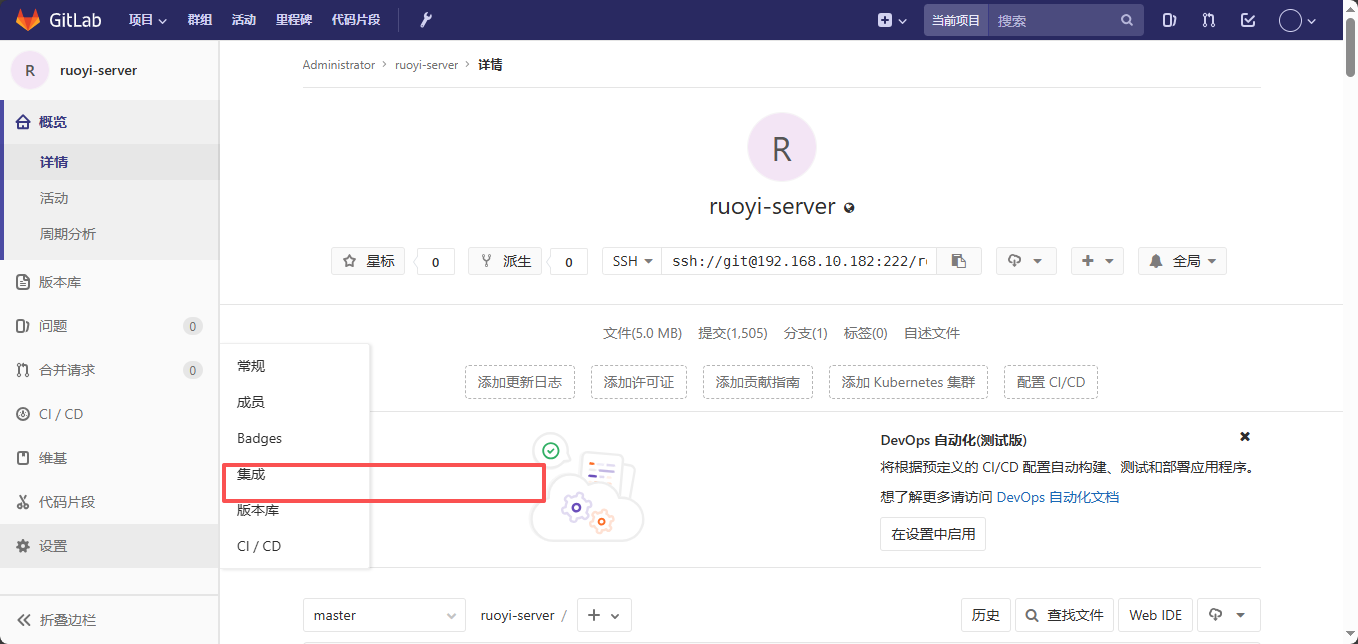This screenshot has height=644, width=1358.
Task: Open the issues icon in top bar
Action: tap(1169, 20)
